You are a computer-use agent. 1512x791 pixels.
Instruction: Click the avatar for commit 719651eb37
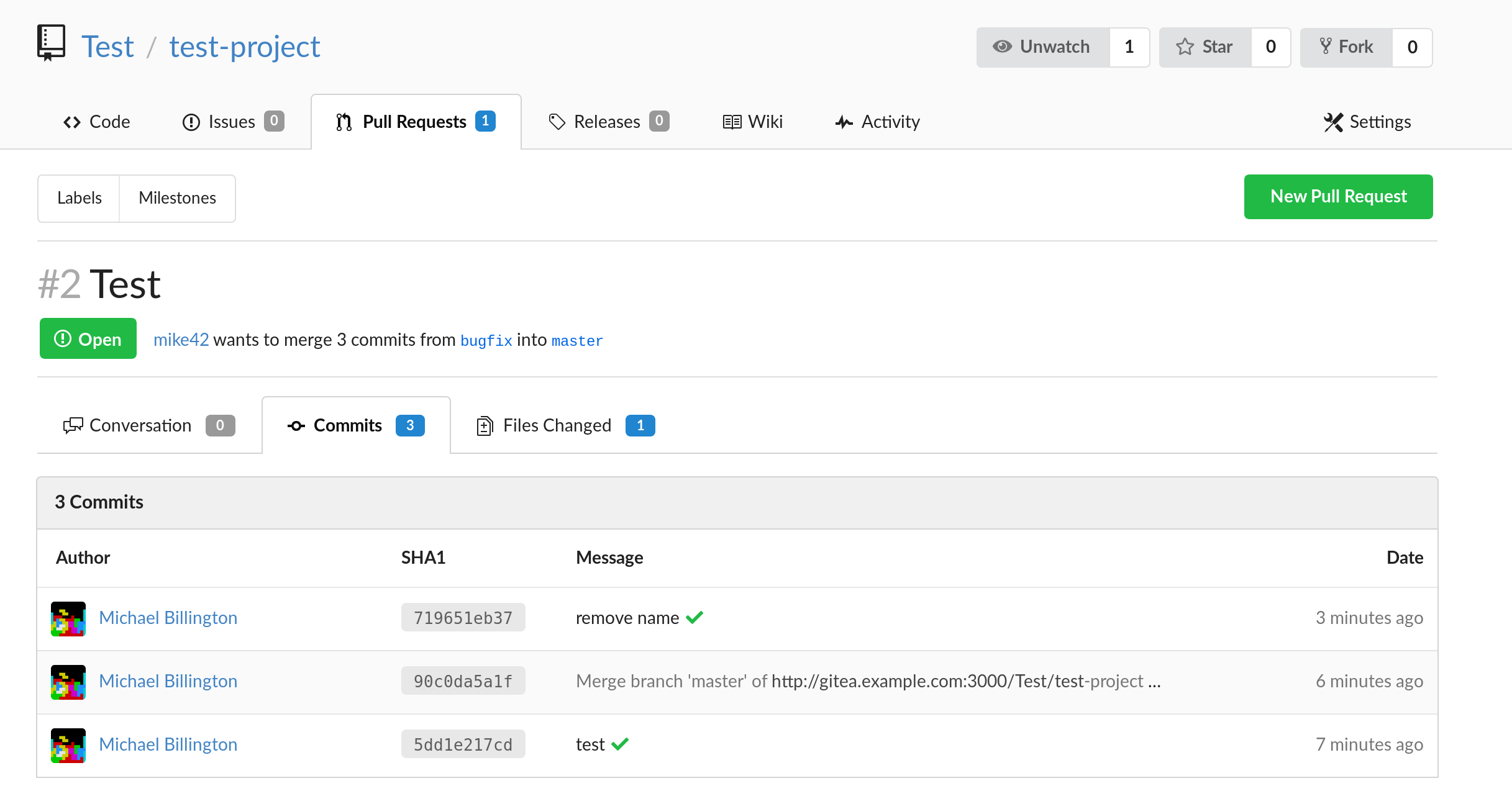click(x=68, y=618)
